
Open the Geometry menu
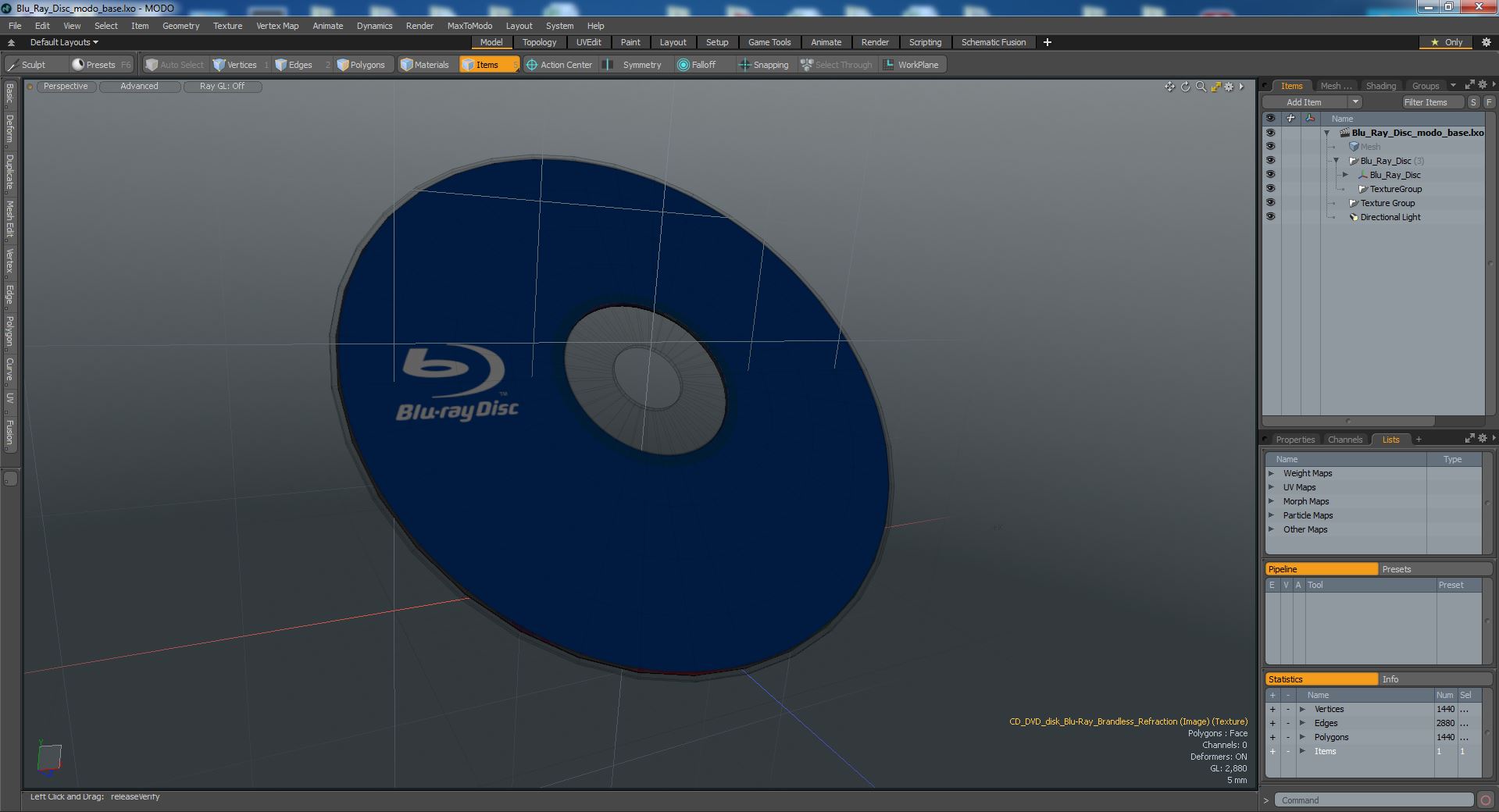tap(180, 26)
